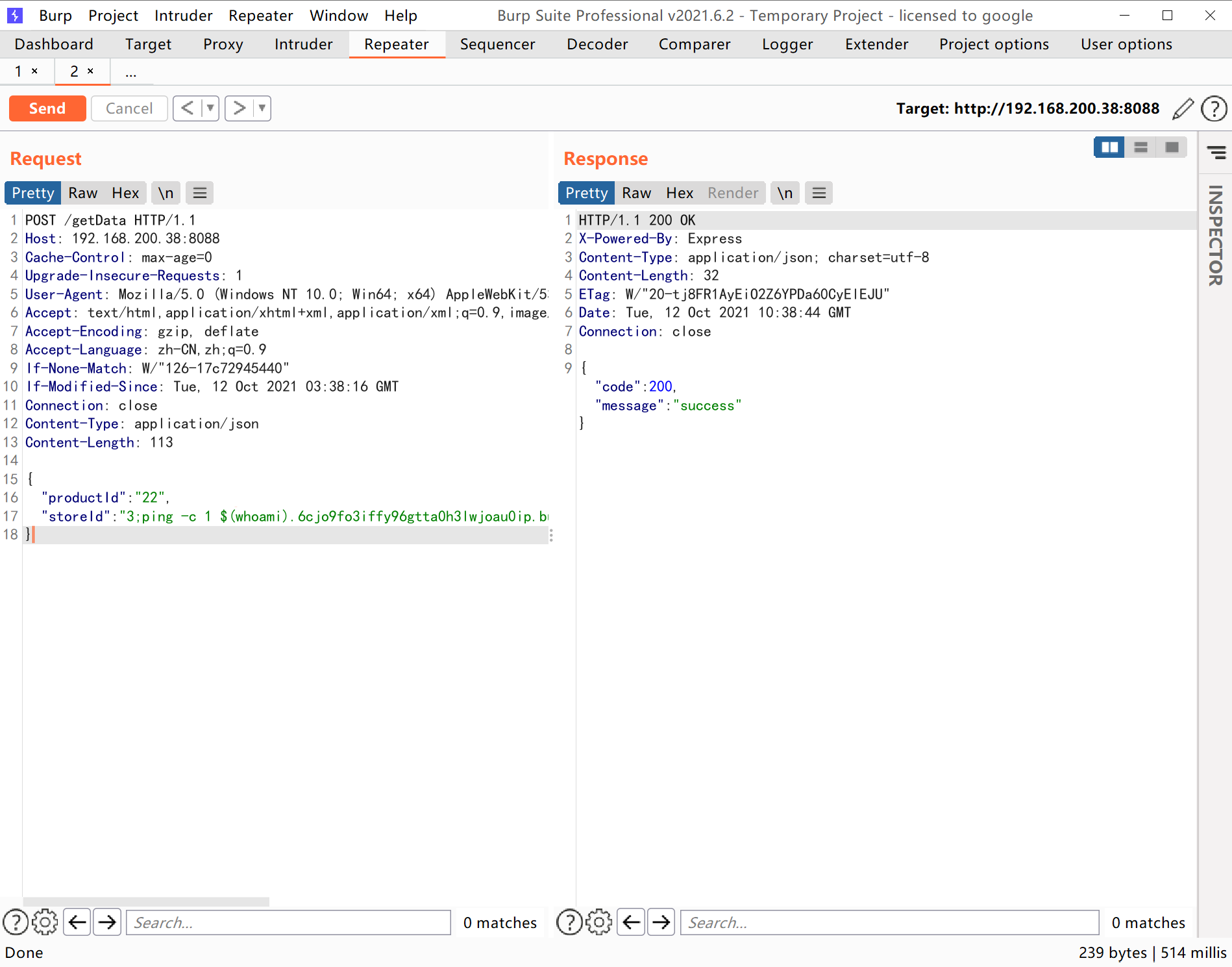Open the Project menu

point(114,16)
